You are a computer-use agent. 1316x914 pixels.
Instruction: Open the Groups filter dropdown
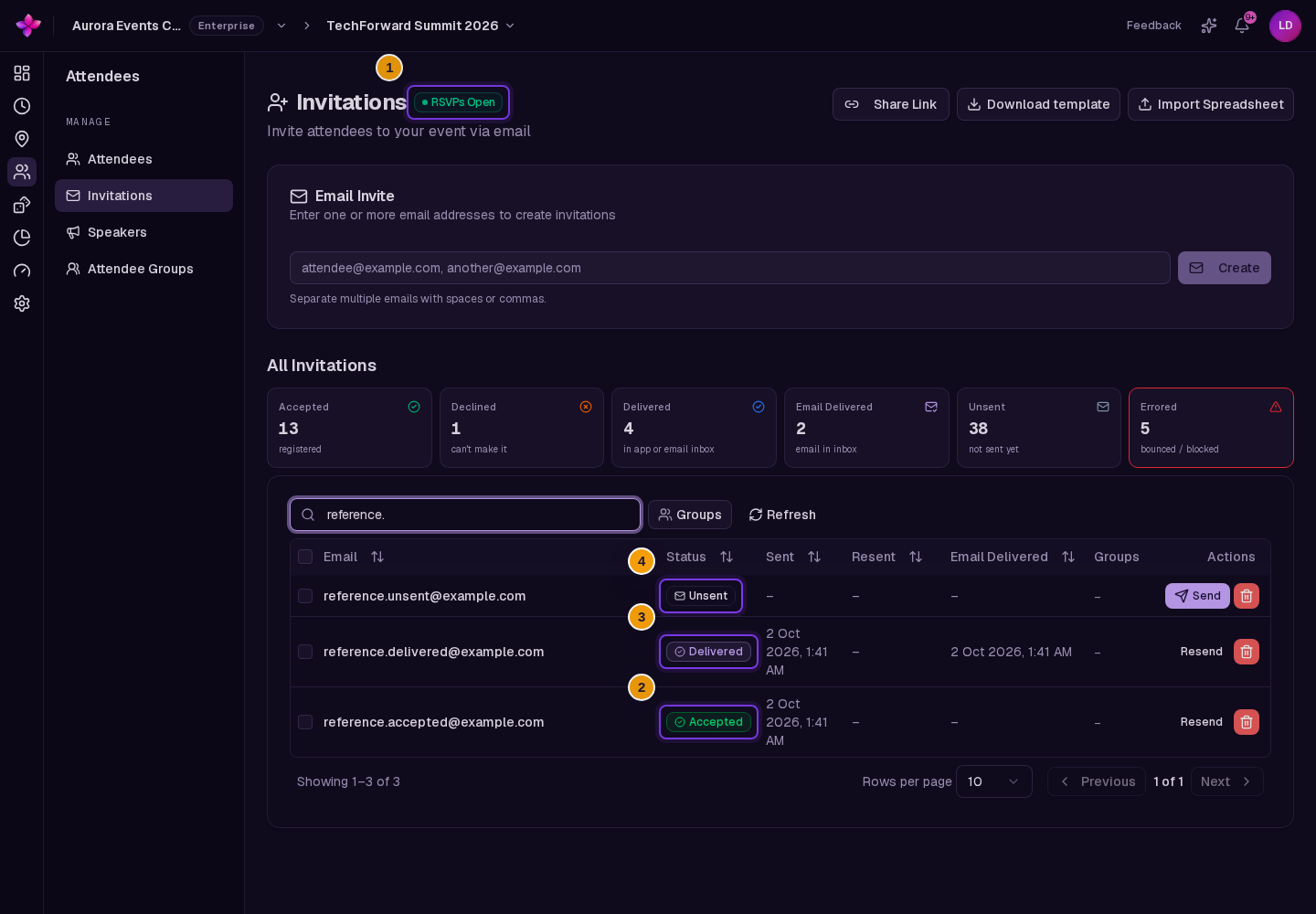(x=690, y=515)
